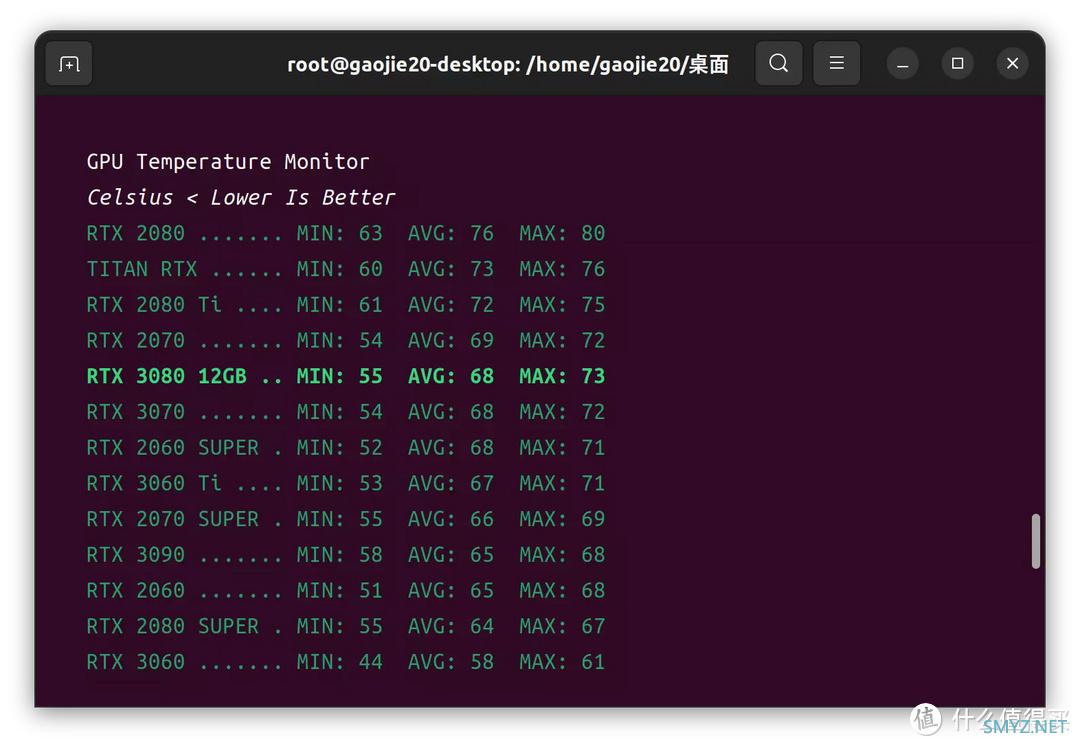Open a new terminal tab
1080x746 pixels.
coord(69,64)
